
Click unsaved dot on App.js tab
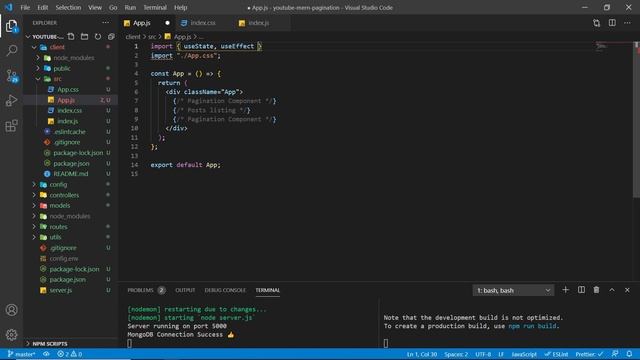click(x=167, y=23)
